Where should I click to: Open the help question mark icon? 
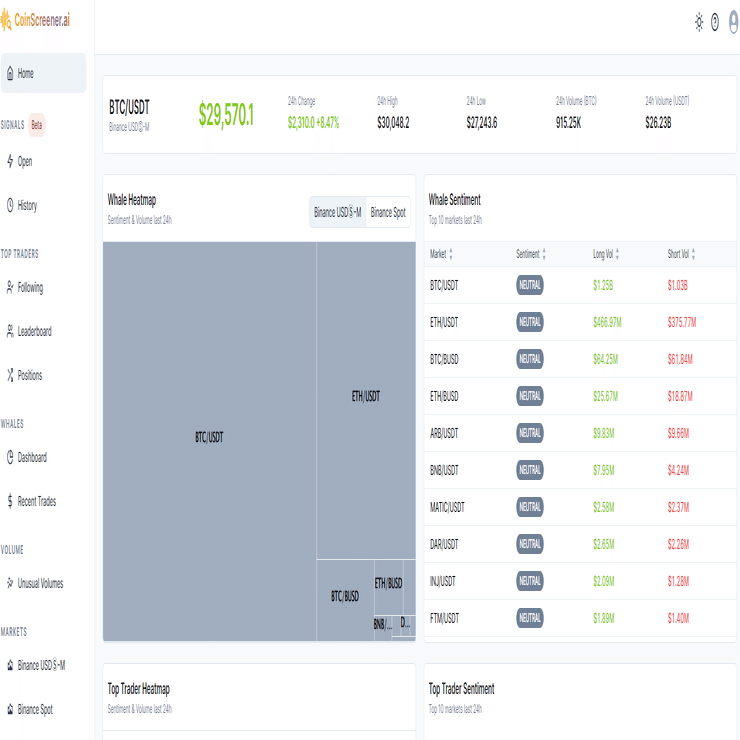click(x=715, y=22)
